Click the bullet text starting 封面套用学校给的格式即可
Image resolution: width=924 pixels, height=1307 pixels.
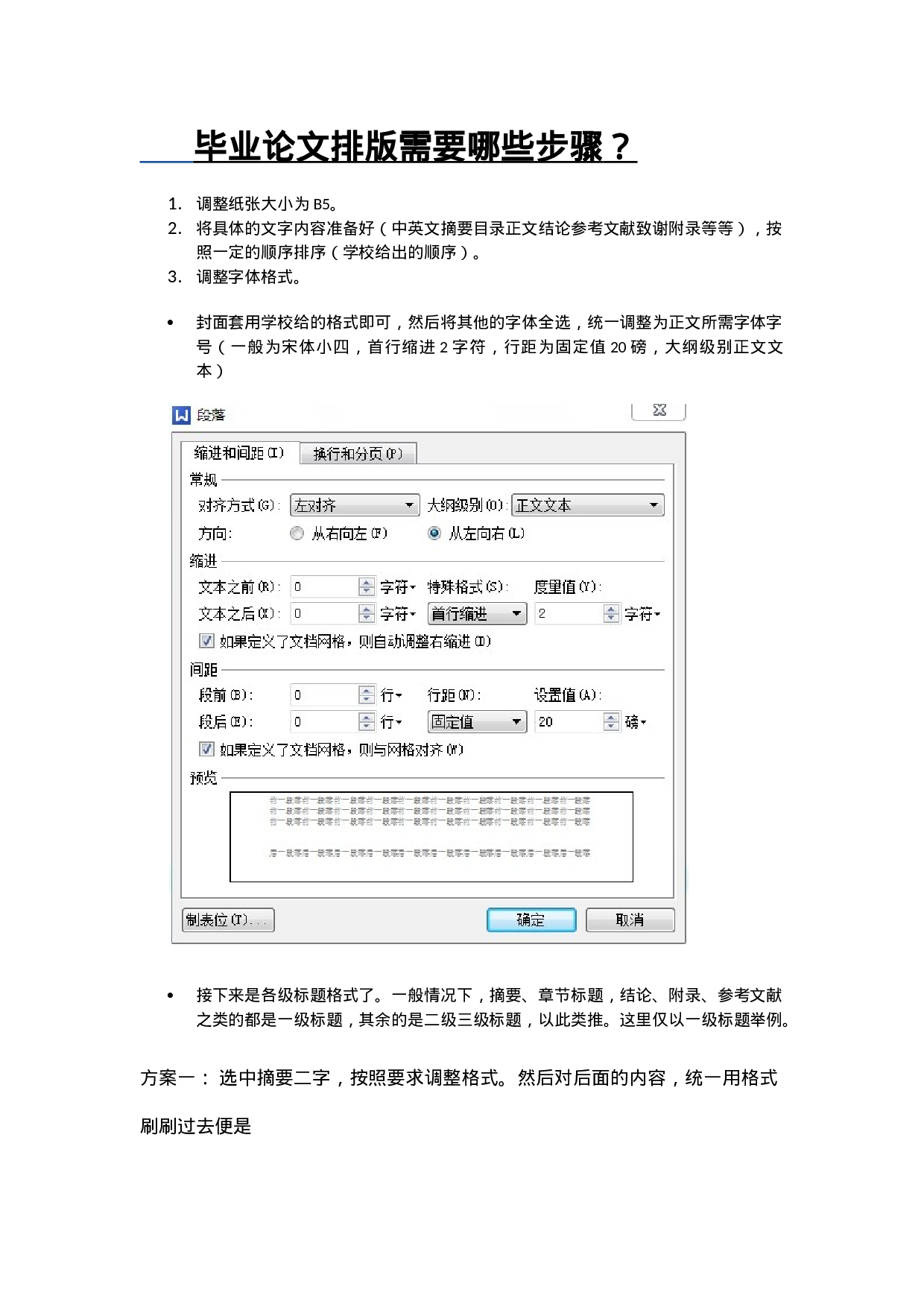[x=490, y=346]
